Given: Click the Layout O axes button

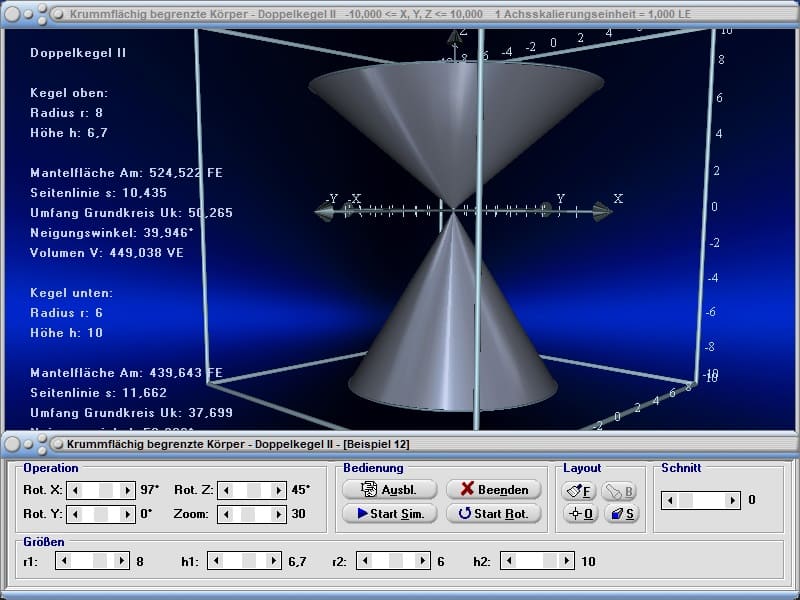Looking at the screenshot, I should pos(581,513).
